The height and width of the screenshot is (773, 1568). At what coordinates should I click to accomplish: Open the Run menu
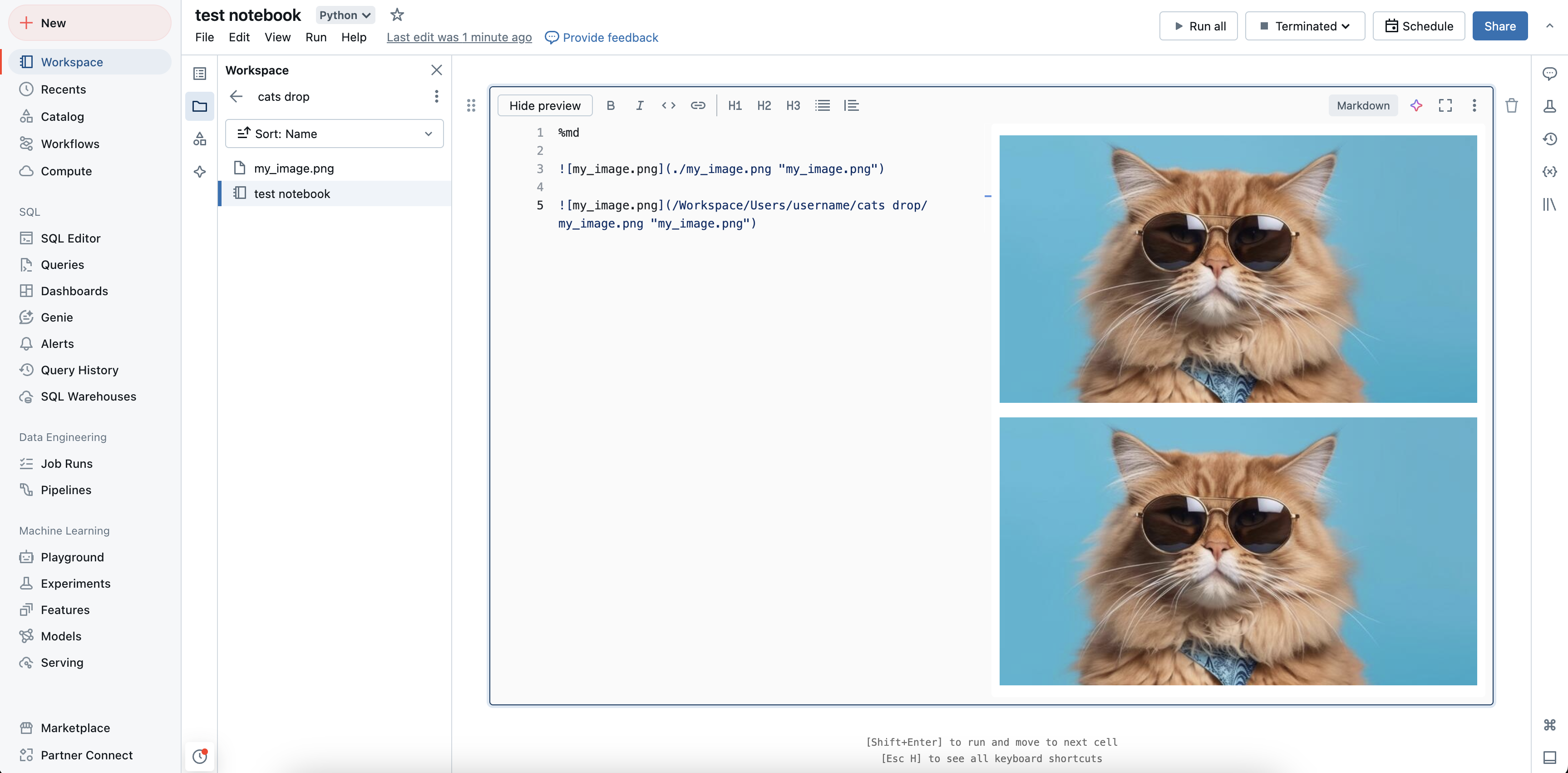pyautogui.click(x=316, y=37)
